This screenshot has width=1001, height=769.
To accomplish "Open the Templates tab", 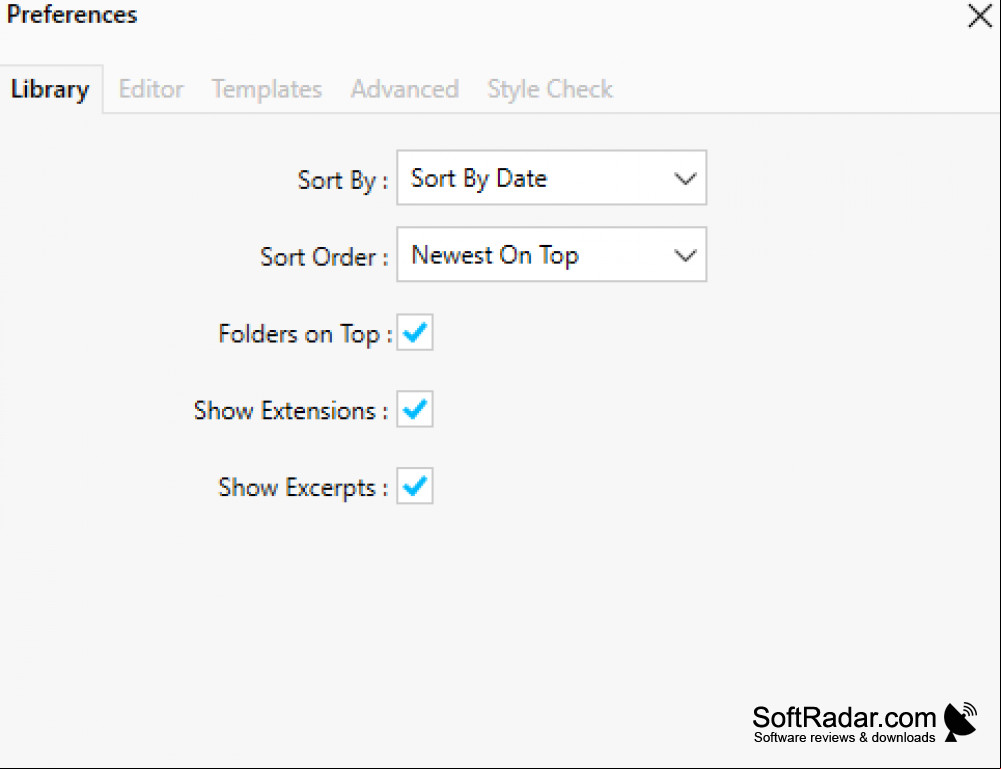I will click(267, 89).
